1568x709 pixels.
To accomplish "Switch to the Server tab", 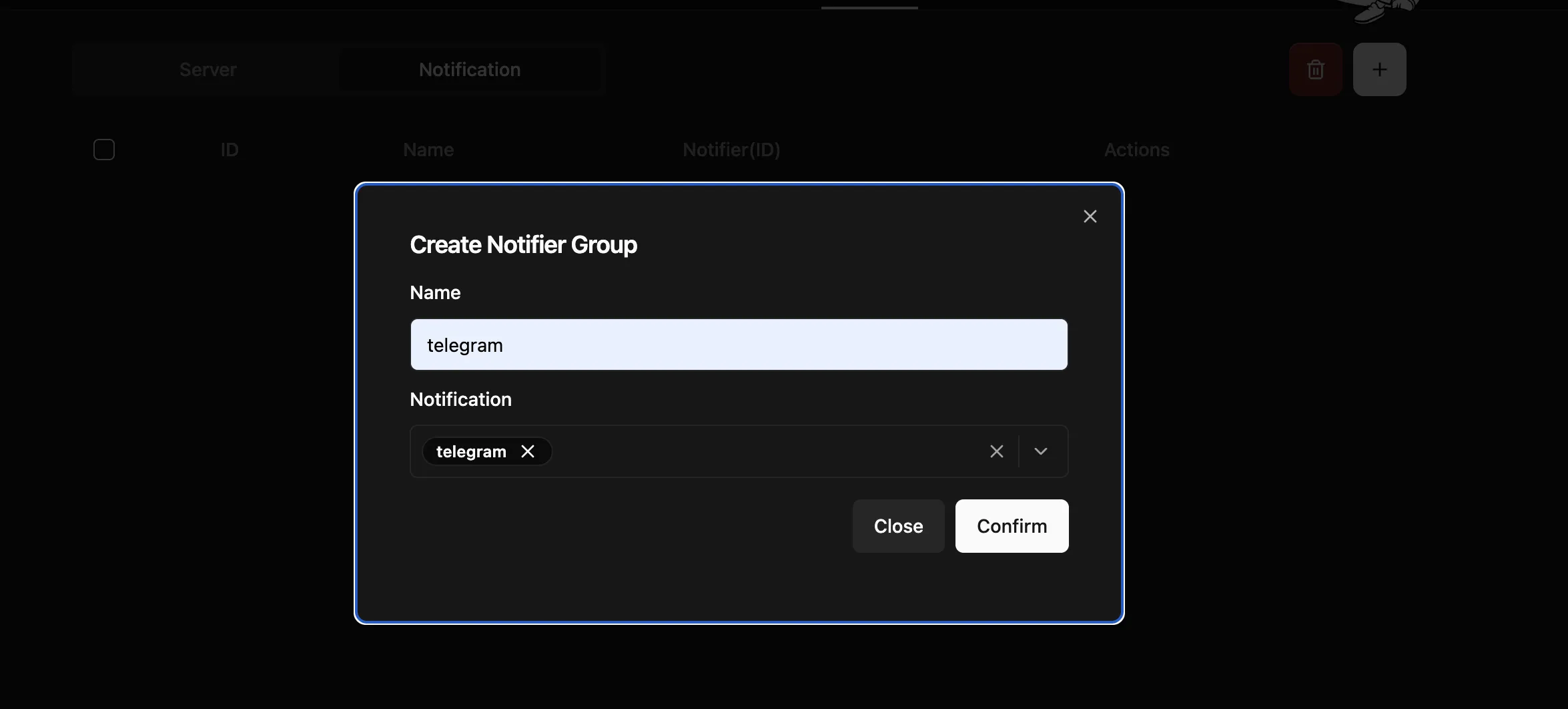I will 208,69.
